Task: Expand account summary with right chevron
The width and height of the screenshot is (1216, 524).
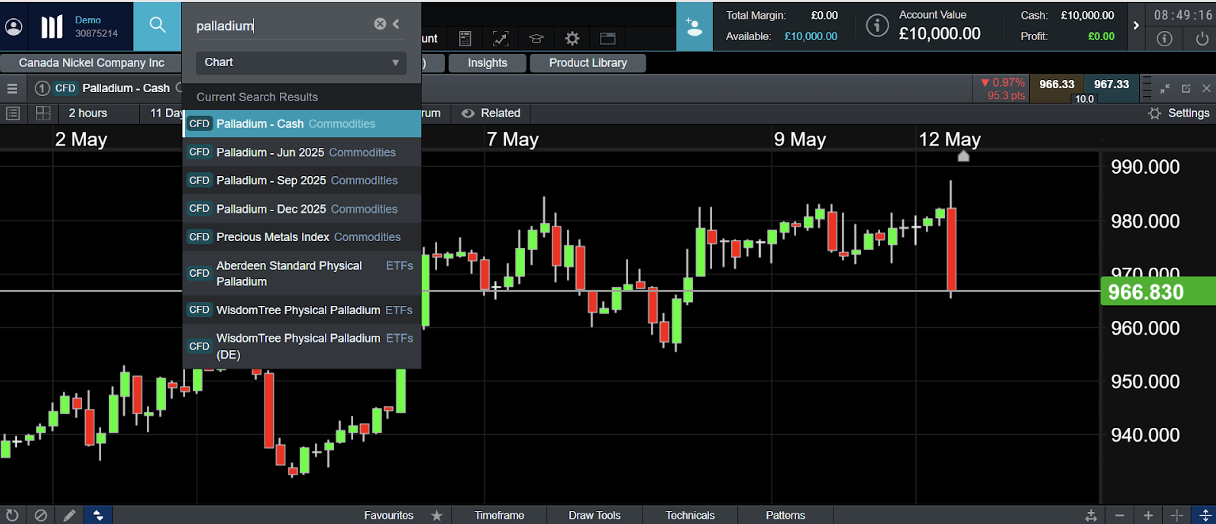Action: click(1135, 26)
